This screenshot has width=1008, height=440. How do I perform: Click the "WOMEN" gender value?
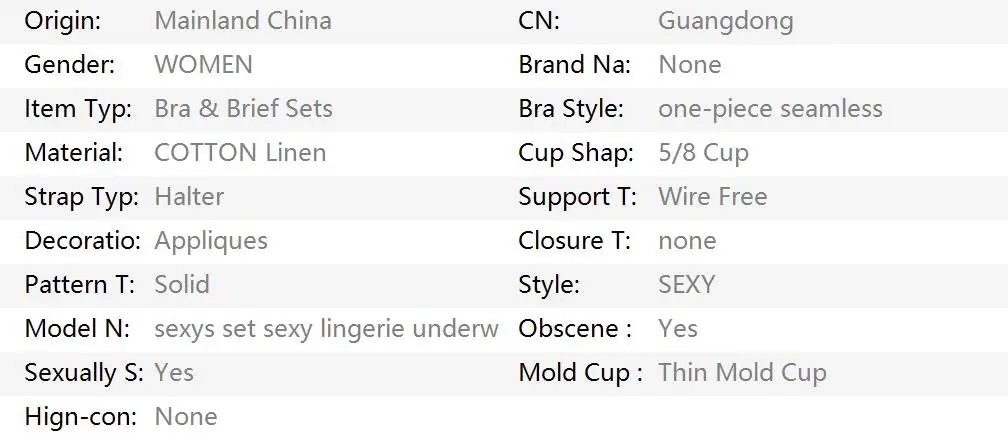pos(203,65)
